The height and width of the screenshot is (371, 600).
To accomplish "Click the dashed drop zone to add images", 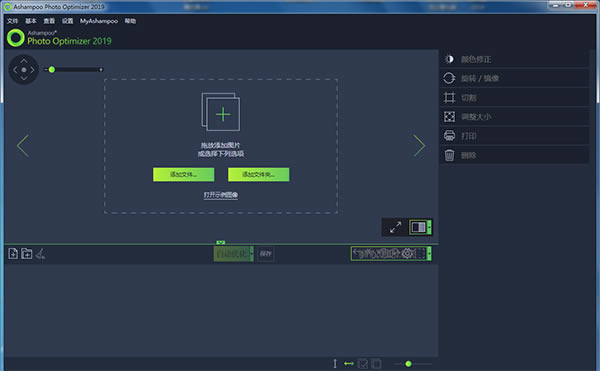I will (x=221, y=146).
